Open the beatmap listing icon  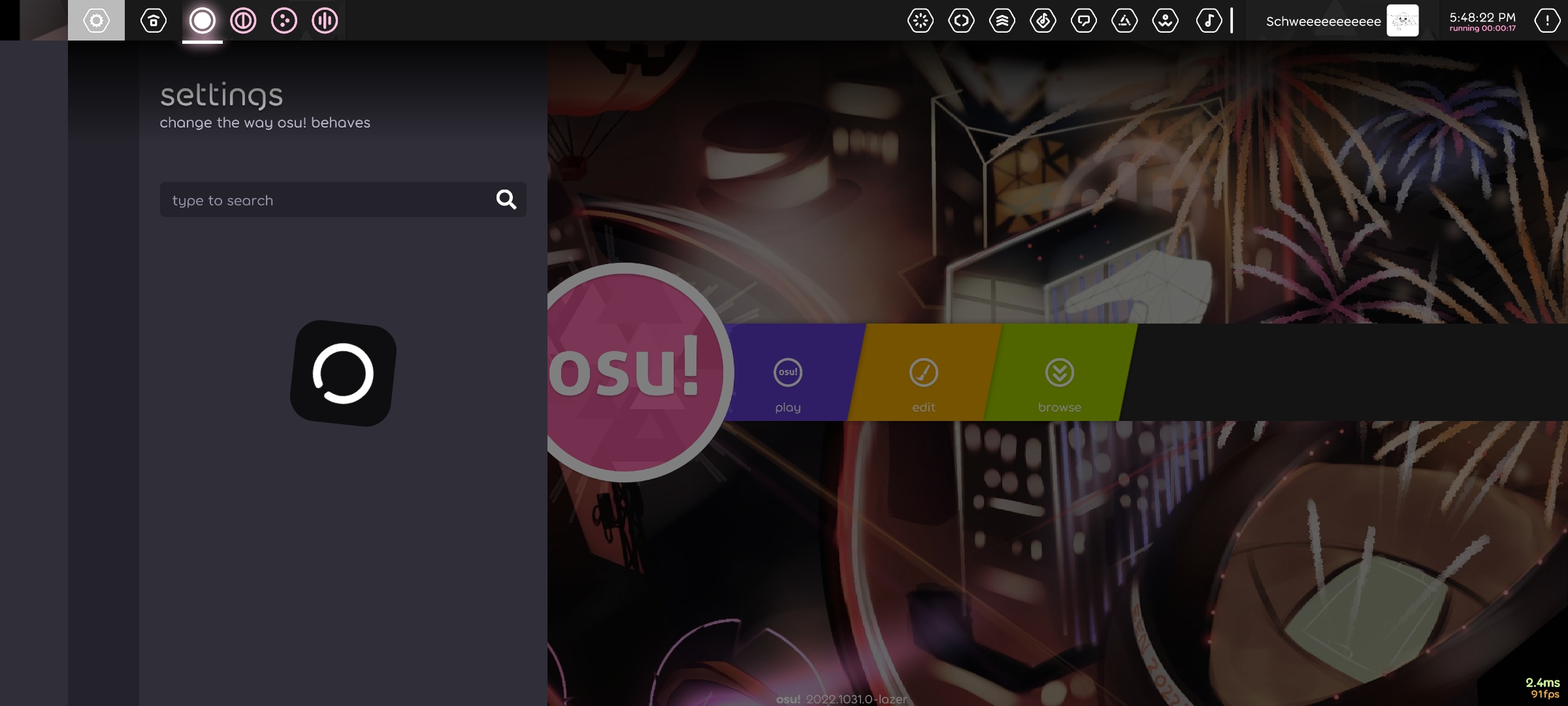[1044, 20]
